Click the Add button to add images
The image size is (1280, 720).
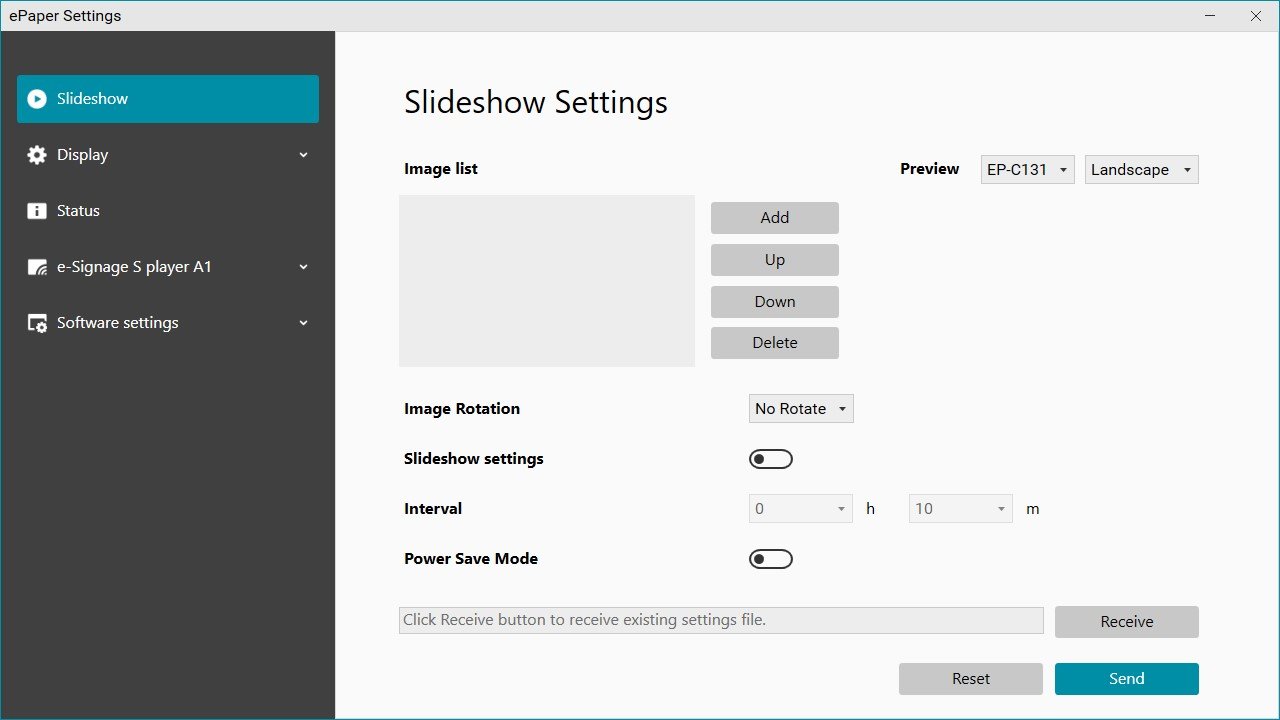pos(774,217)
